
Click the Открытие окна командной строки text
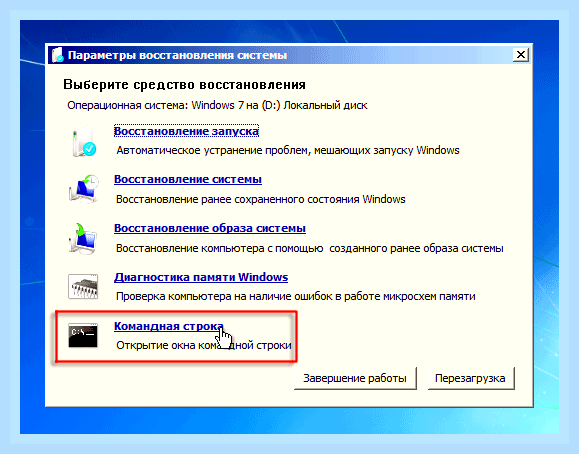tap(204, 345)
